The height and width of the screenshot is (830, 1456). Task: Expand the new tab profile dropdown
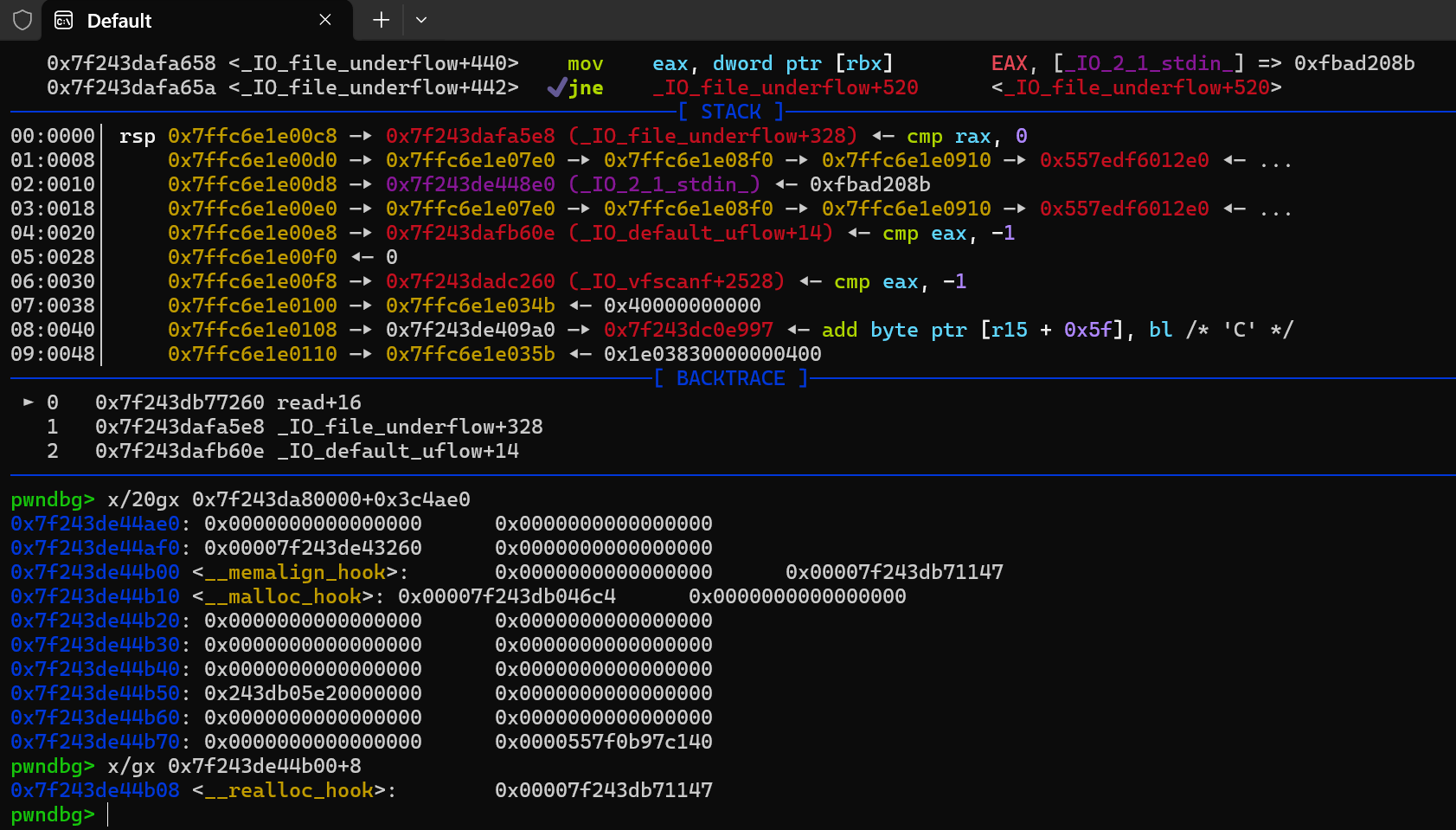point(421,20)
